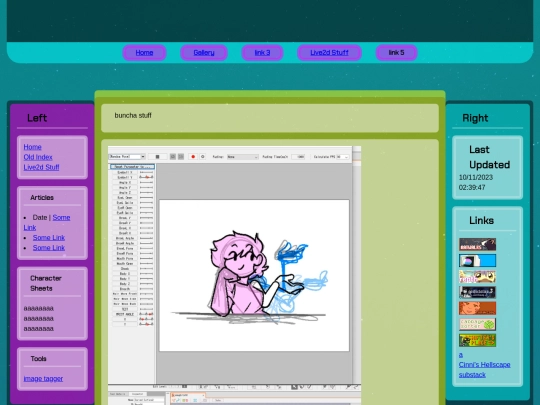Click the Articles heading

point(42,198)
